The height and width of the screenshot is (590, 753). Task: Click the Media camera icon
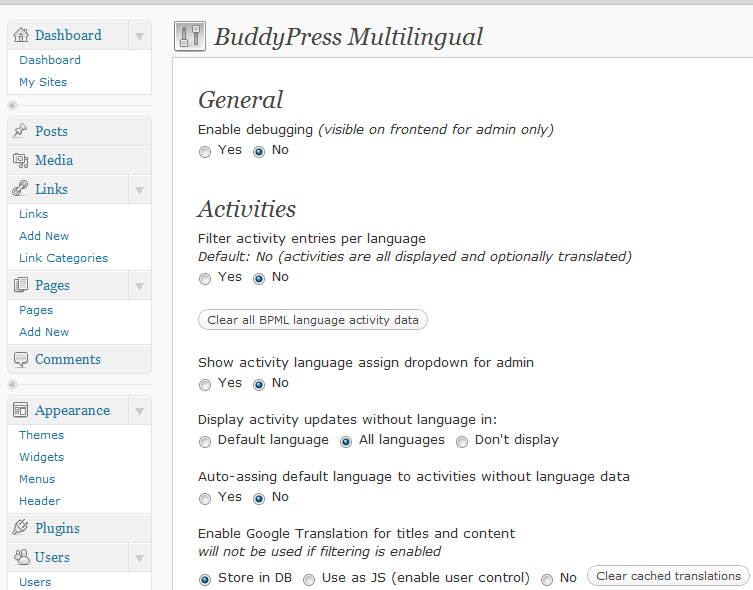(21, 160)
